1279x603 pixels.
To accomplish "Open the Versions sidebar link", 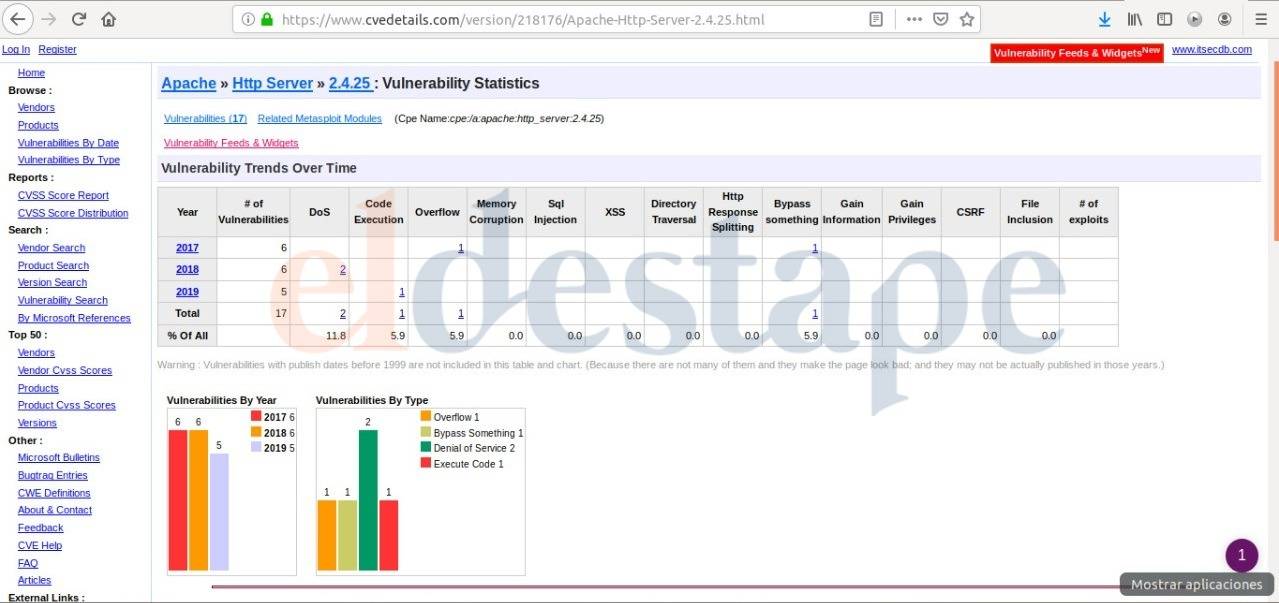I will (x=37, y=423).
